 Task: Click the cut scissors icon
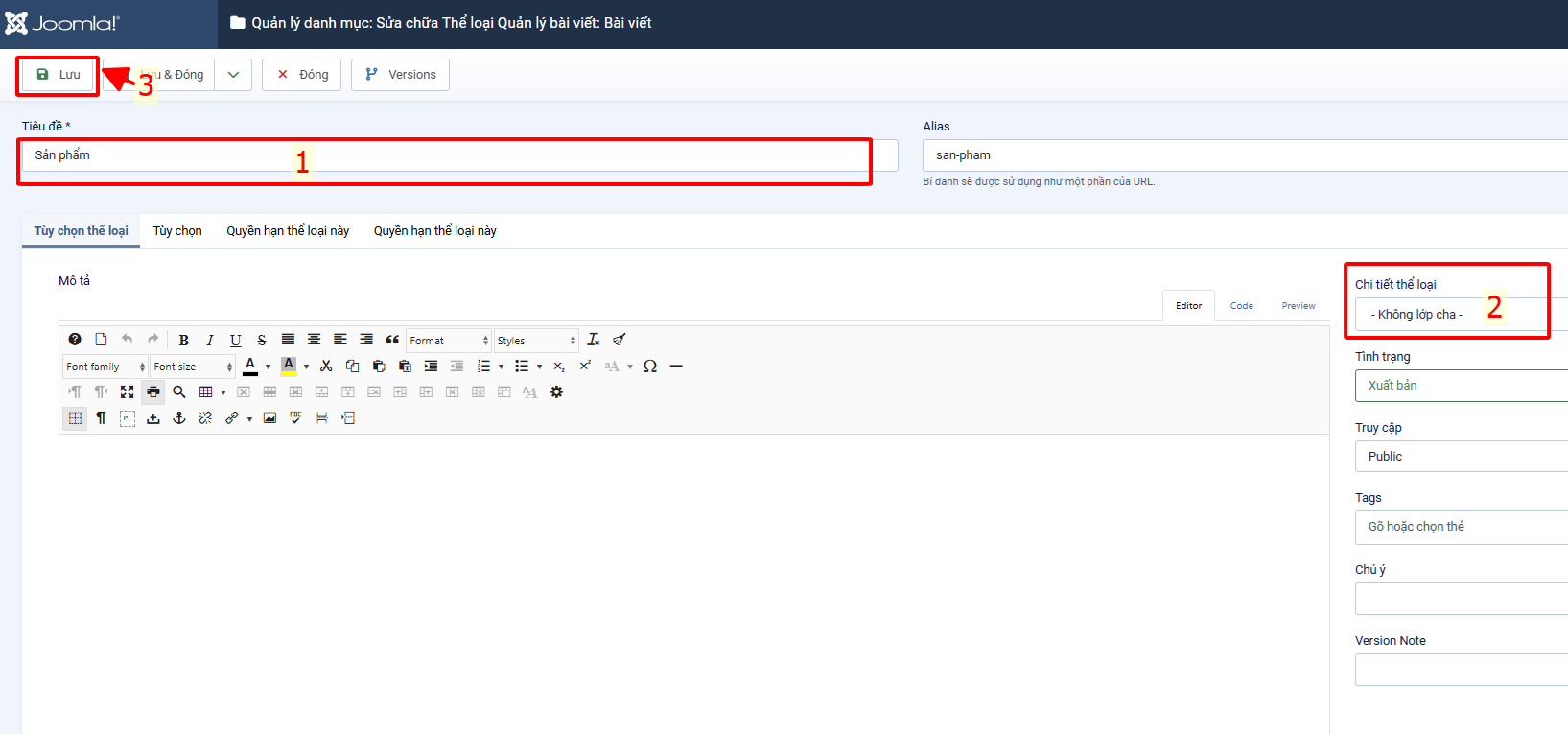coord(326,367)
